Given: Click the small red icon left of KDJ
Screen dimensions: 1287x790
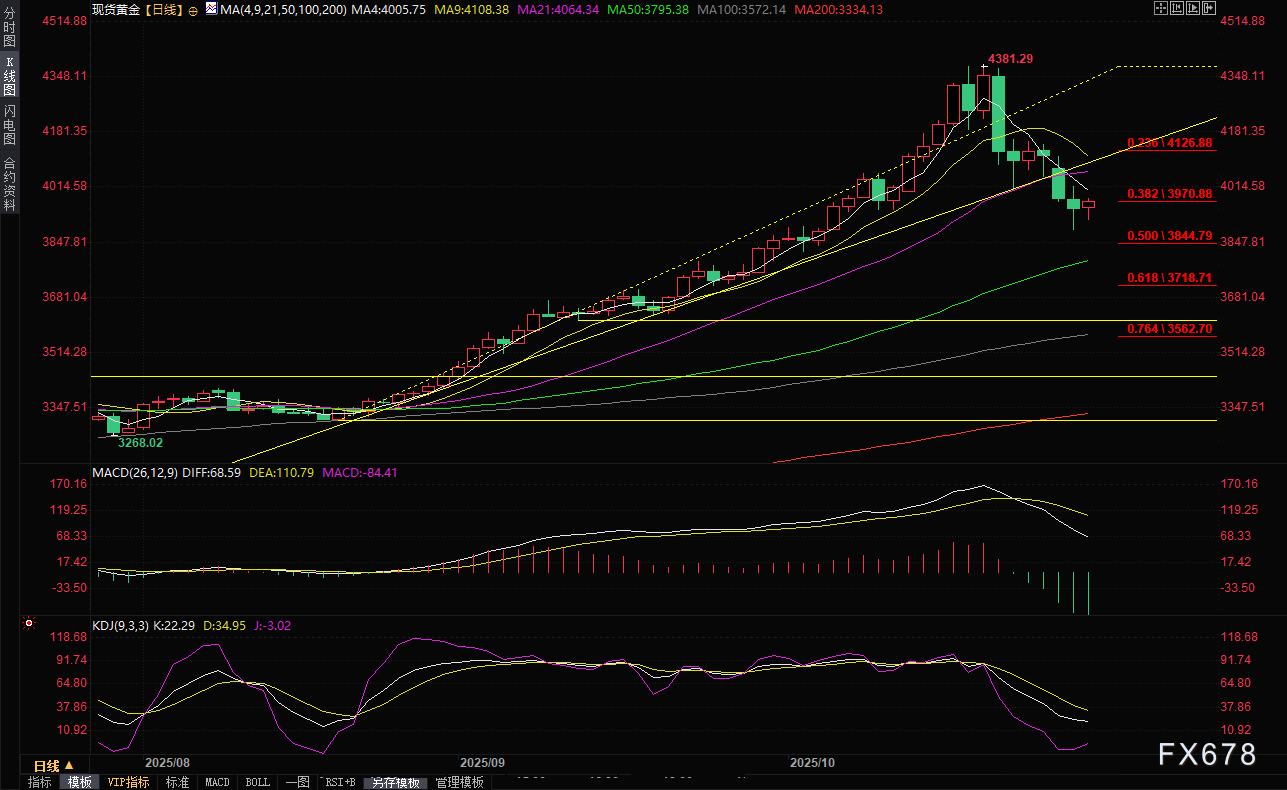Looking at the screenshot, I should (x=28, y=624).
